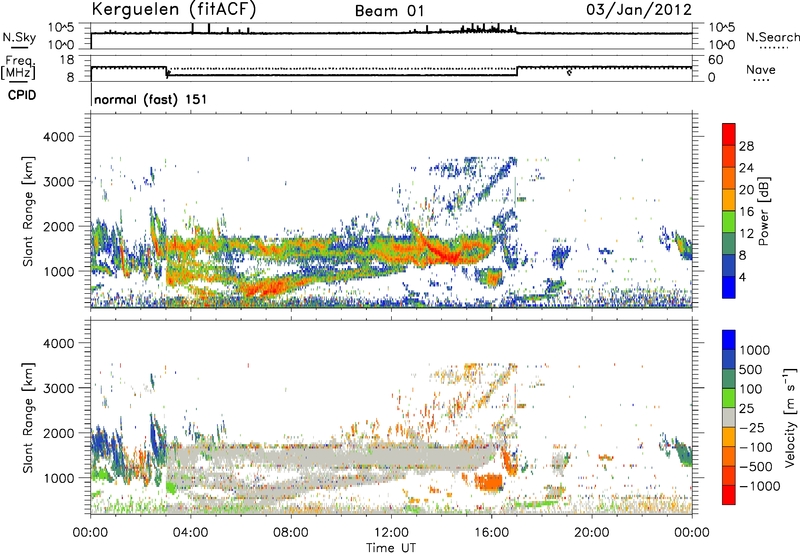800x554 pixels.
Task: Pick the red segment above 28 dB
Action: pyautogui.click(x=729, y=134)
